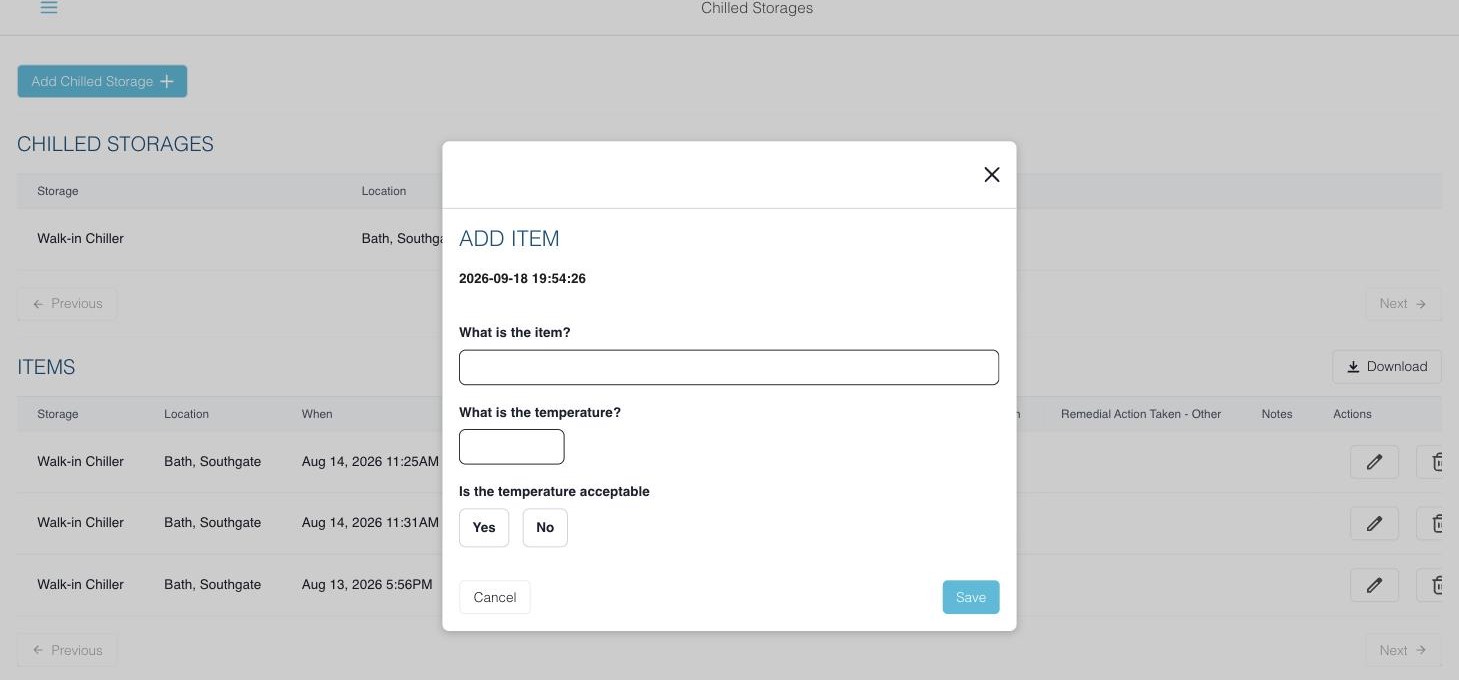This screenshot has width=1459, height=680.
Task: Click the Chilled Storages page title
Action: point(757,8)
